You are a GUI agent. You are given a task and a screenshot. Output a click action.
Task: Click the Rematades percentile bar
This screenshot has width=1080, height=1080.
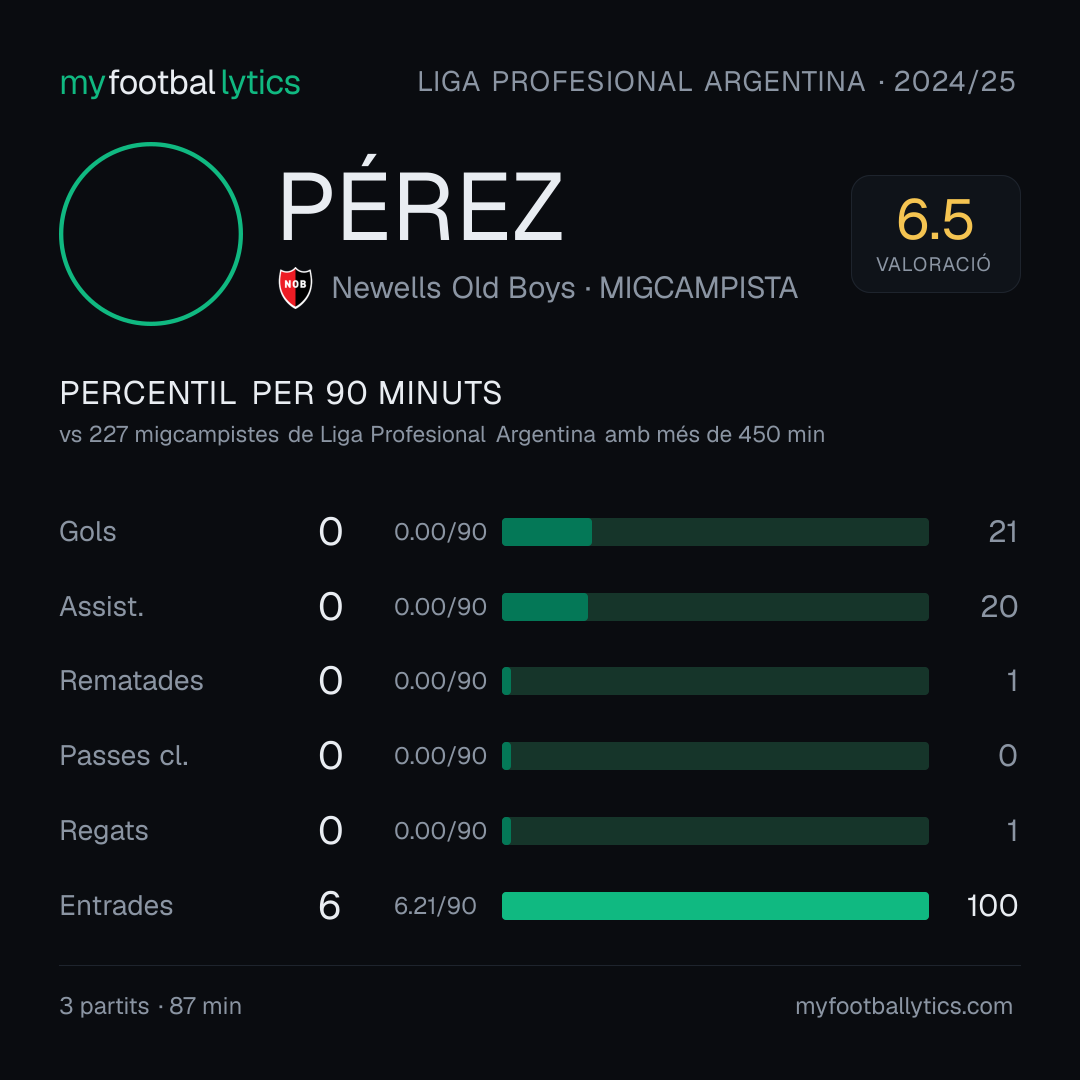click(715, 681)
